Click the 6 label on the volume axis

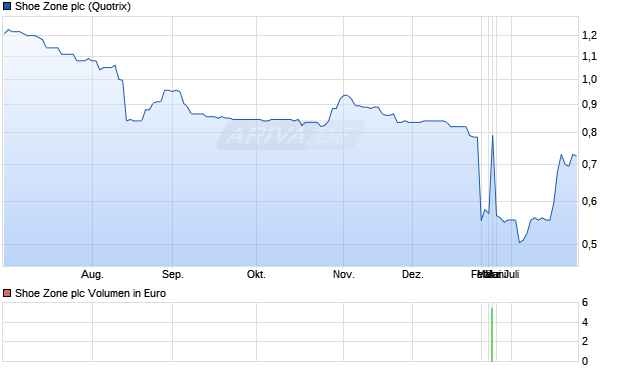[x=585, y=303]
